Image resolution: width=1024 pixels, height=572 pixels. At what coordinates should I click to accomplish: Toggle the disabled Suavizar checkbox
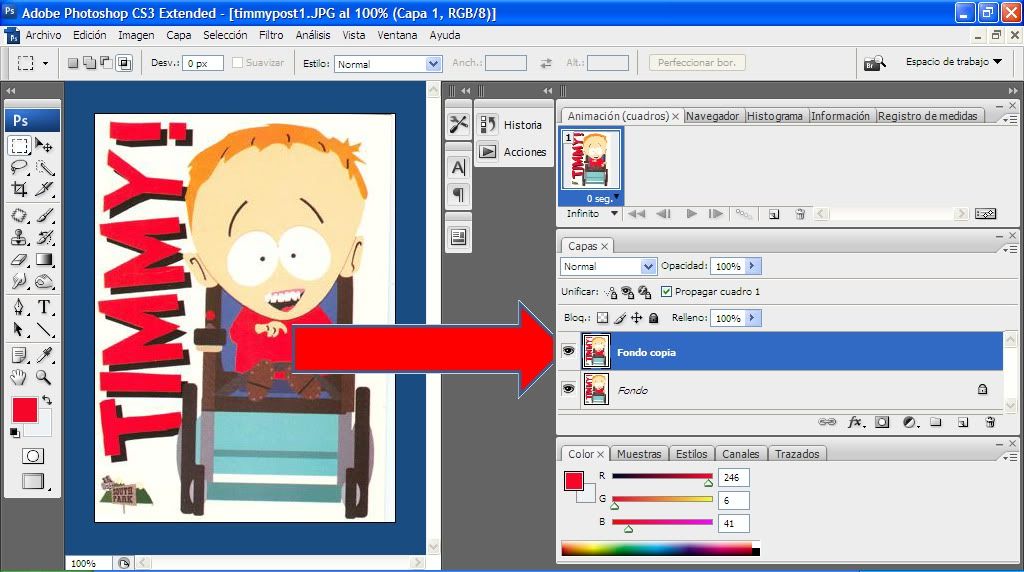[x=238, y=63]
